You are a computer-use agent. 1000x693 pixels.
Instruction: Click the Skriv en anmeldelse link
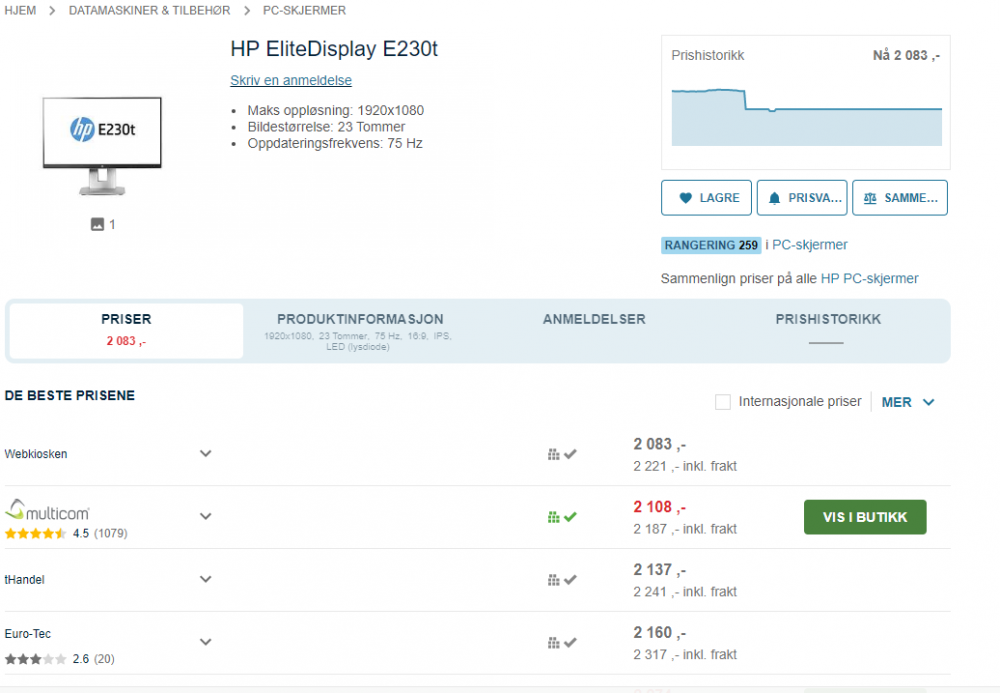(x=291, y=81)
